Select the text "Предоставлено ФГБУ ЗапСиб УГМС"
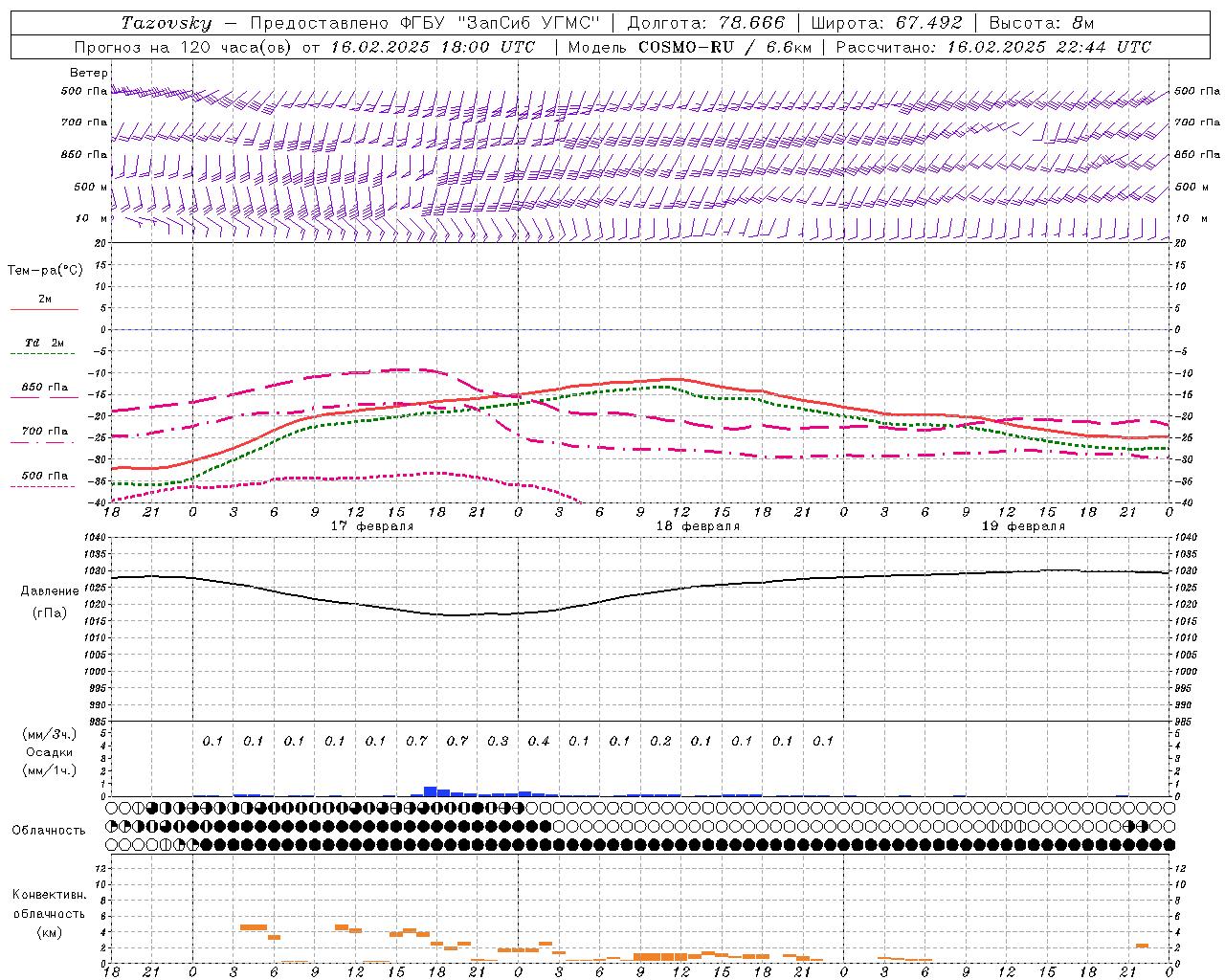Image resolution: width=1225 pixels, height=980 pixels. click(x=425, y=23)
